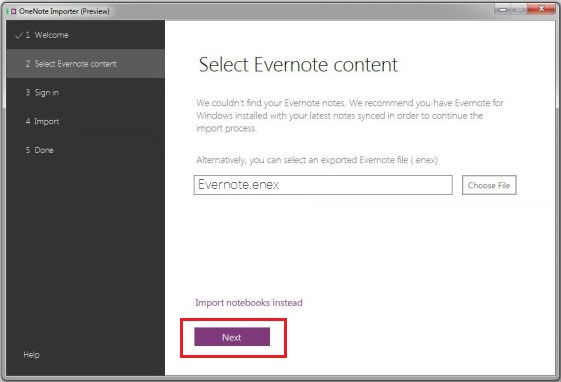Go to step 1 Welcome
The height and width of the screenshot is (382, 561).
pyautogui.click(x=85, y=35)
